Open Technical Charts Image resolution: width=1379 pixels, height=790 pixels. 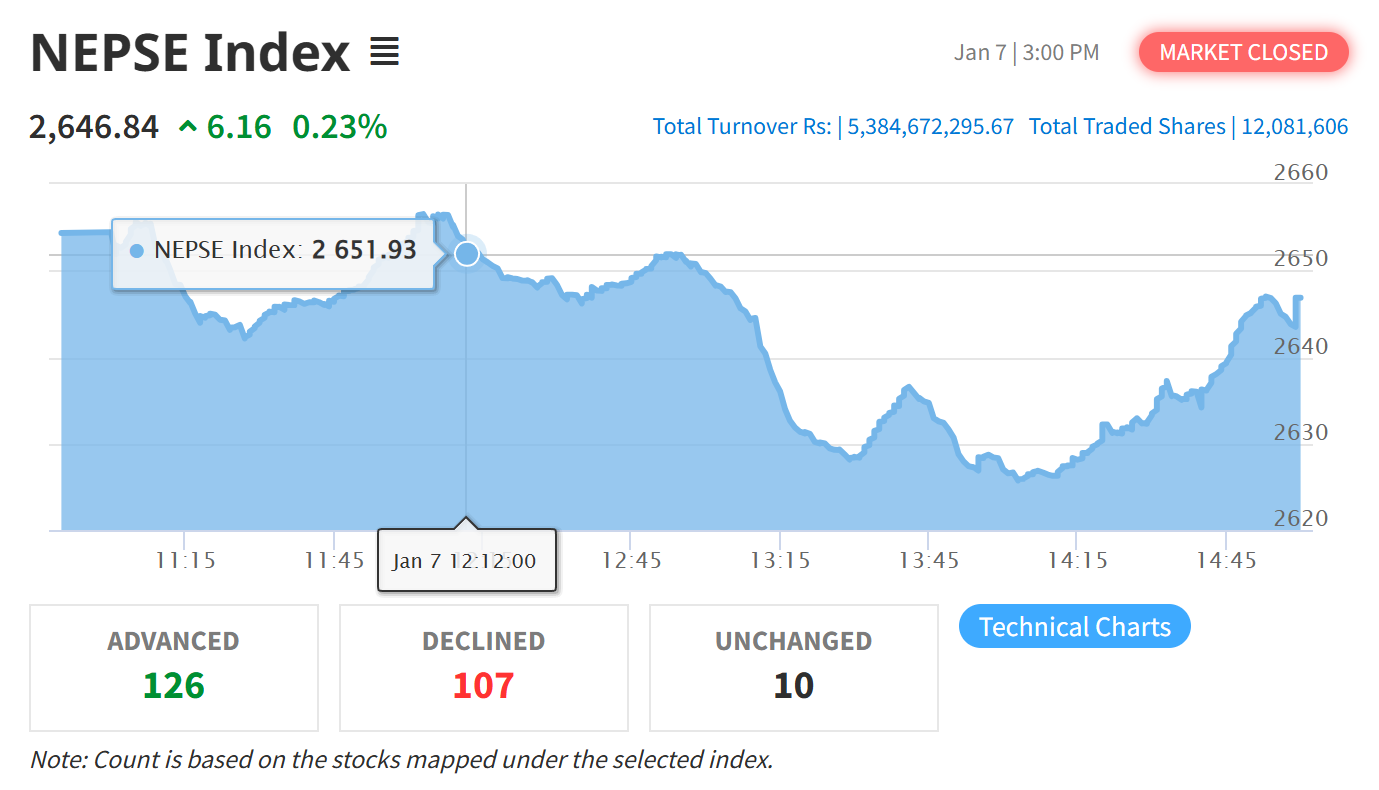pos(1074,627)
